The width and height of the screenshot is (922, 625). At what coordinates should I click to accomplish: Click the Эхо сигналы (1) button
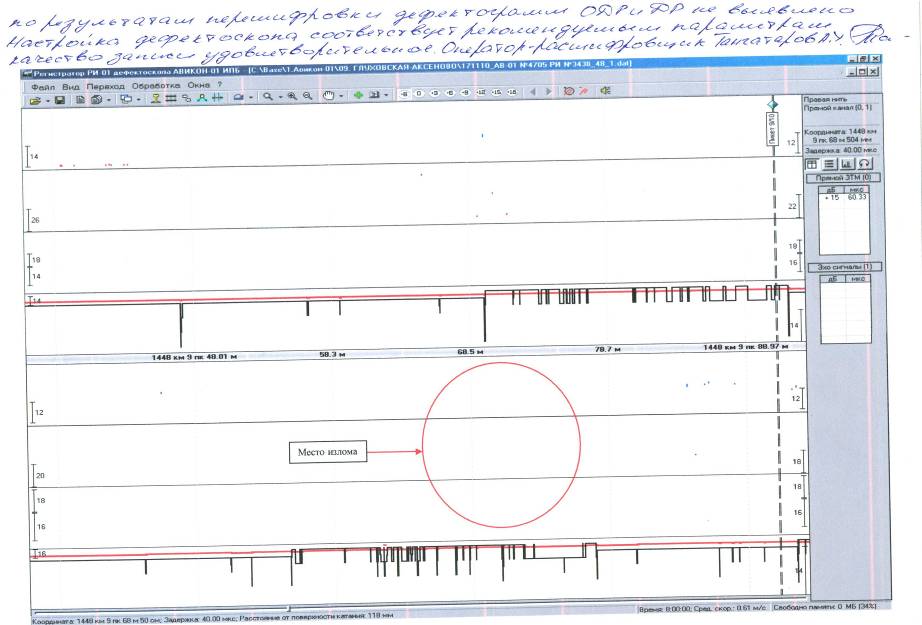pos(838,267)
